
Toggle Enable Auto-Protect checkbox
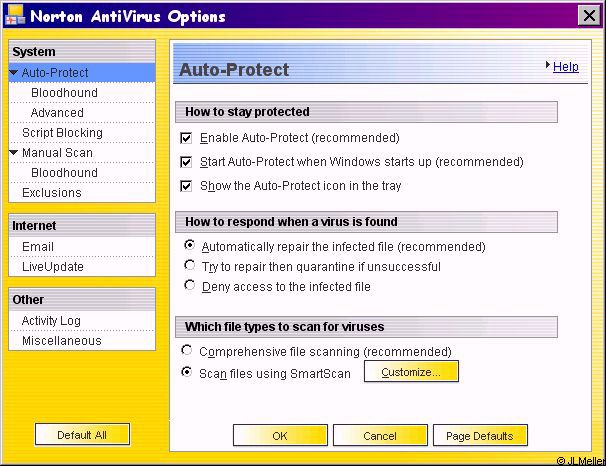tap(186, 138)
